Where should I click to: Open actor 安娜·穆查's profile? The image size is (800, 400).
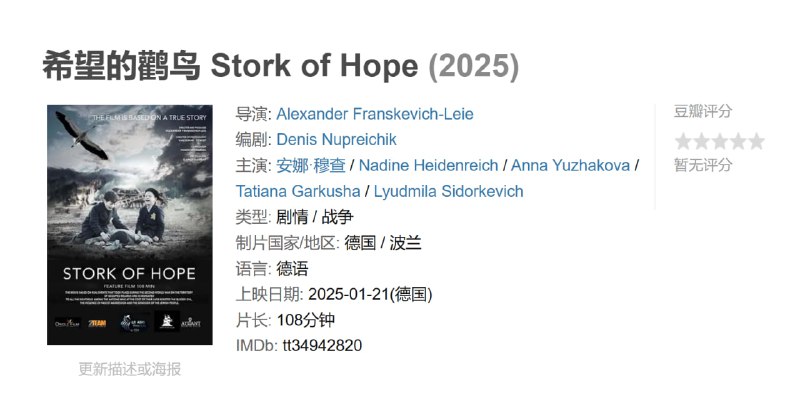coord(312,165)
